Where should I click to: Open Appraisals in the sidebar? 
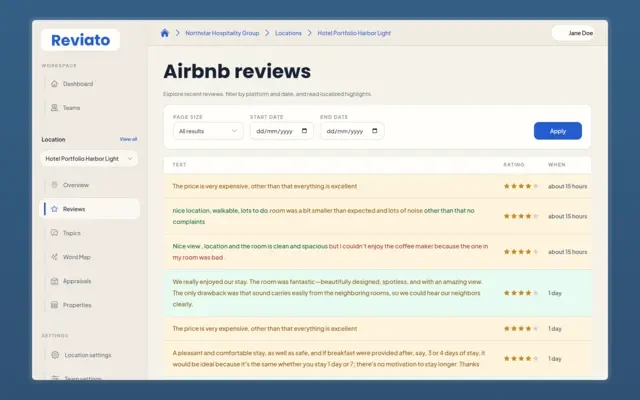77,281
